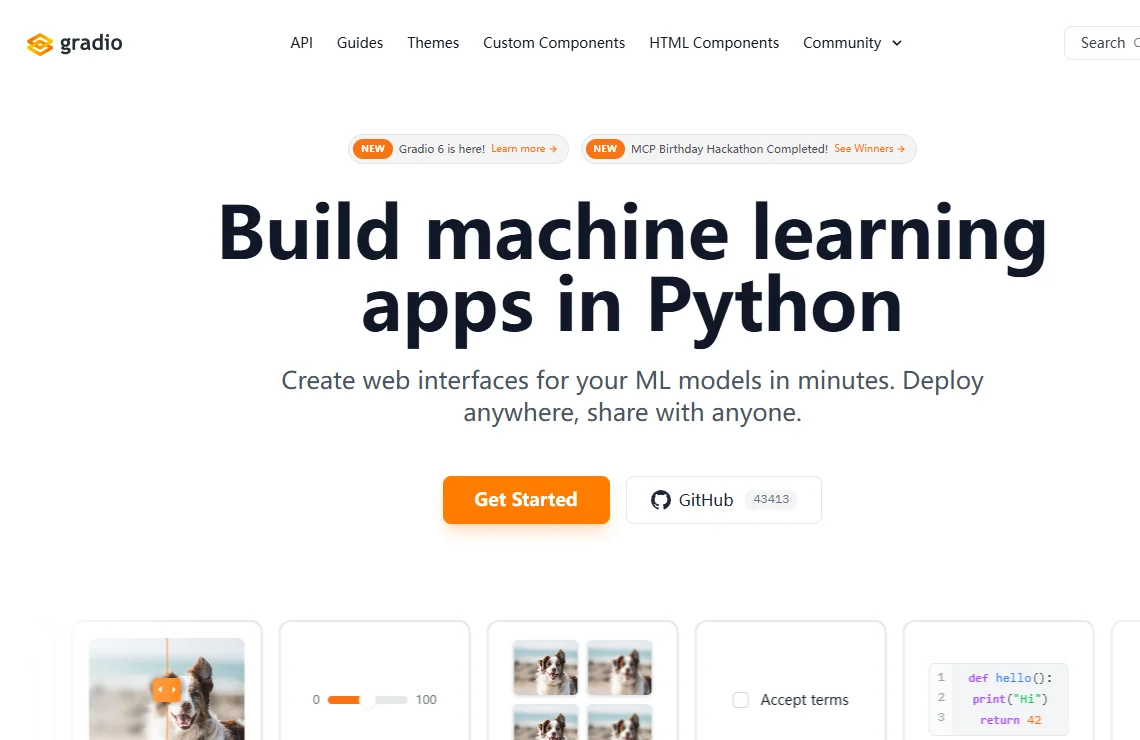Click the NEW badge beside MCP Hackathon
The image size is (1140, 740).
(605, 148)
